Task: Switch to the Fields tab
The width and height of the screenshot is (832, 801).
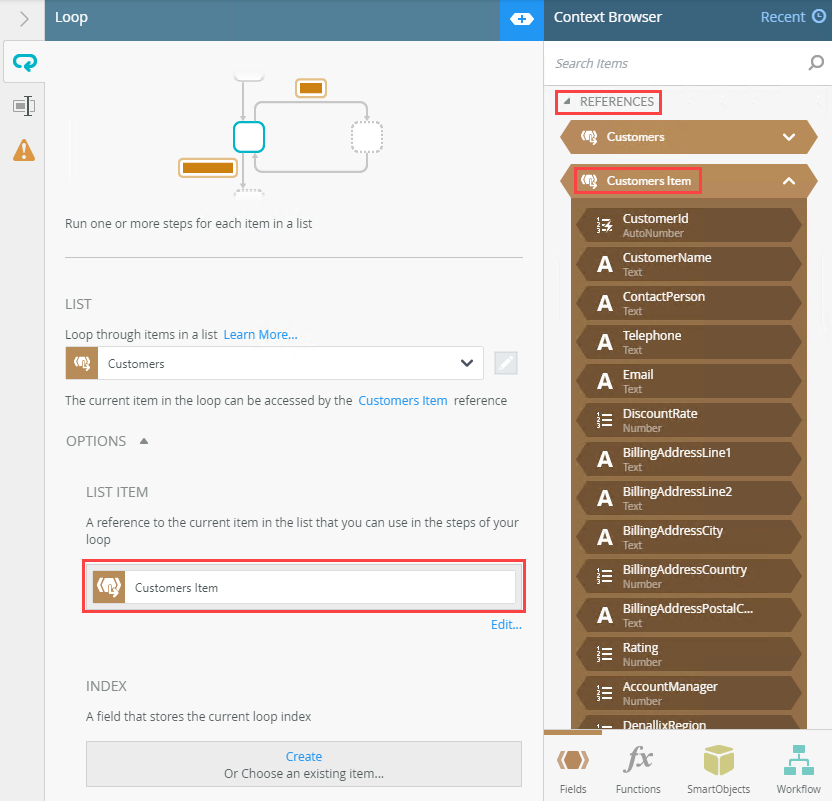Action: [573, 769]
